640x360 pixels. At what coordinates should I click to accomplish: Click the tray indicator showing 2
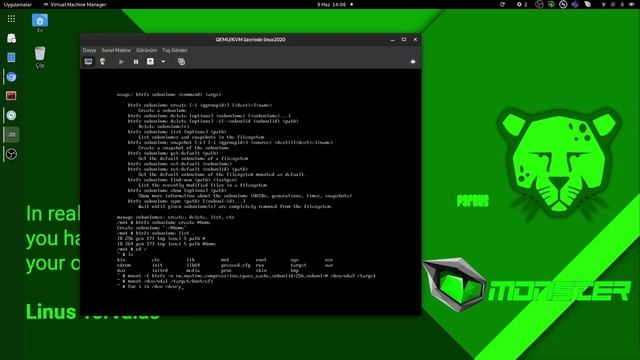(x=521, y=4)
